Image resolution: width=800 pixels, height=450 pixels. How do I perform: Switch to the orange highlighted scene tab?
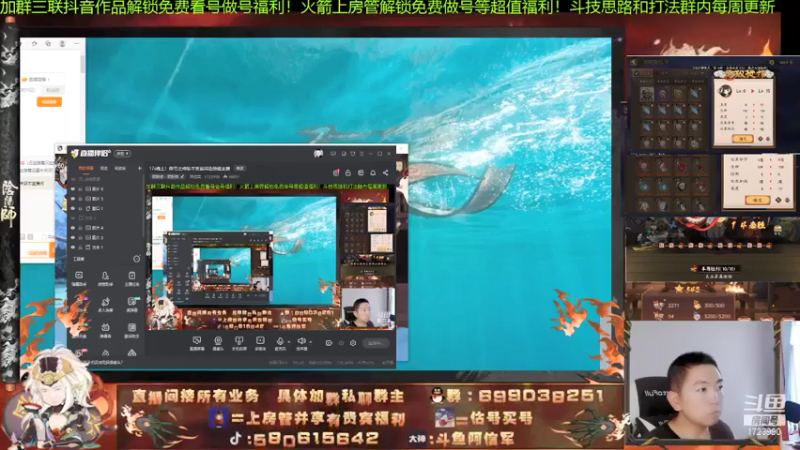(x=86, y=168)
